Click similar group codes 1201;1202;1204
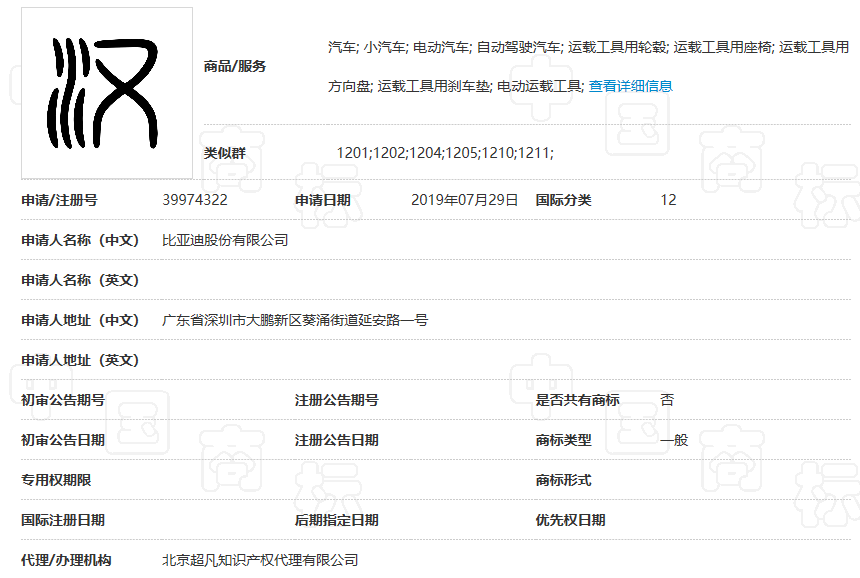The height and width of the screenshot is (578, 860). [445, 153]
